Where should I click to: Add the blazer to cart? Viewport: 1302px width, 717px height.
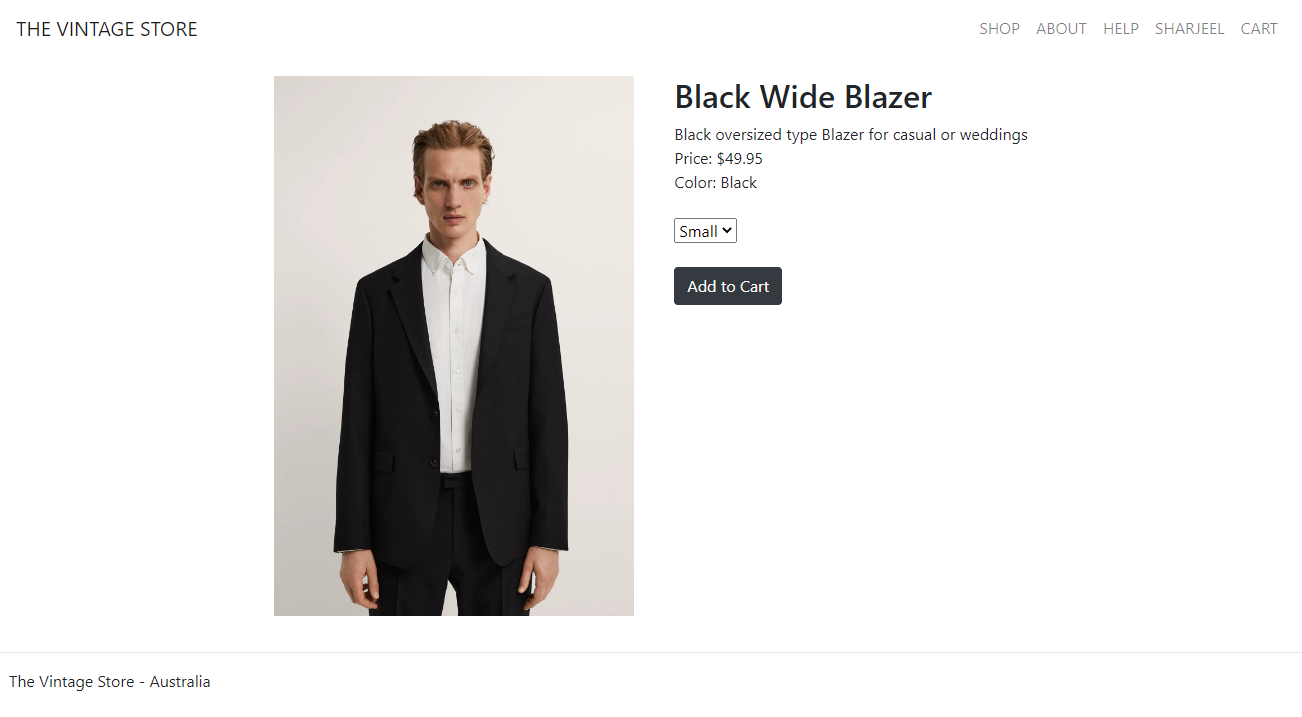(x=728, y=286)
